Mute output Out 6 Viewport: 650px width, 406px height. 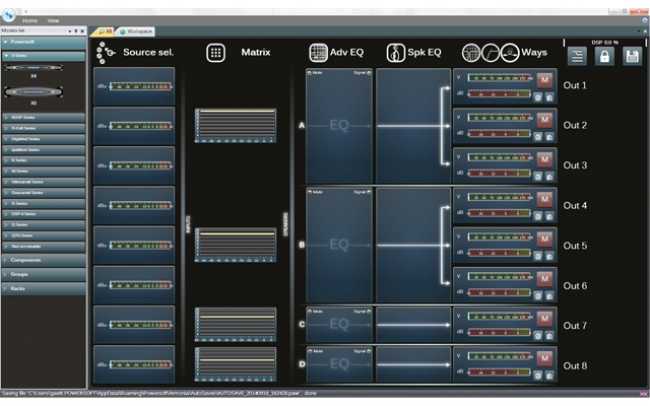[x=545, y=278]
